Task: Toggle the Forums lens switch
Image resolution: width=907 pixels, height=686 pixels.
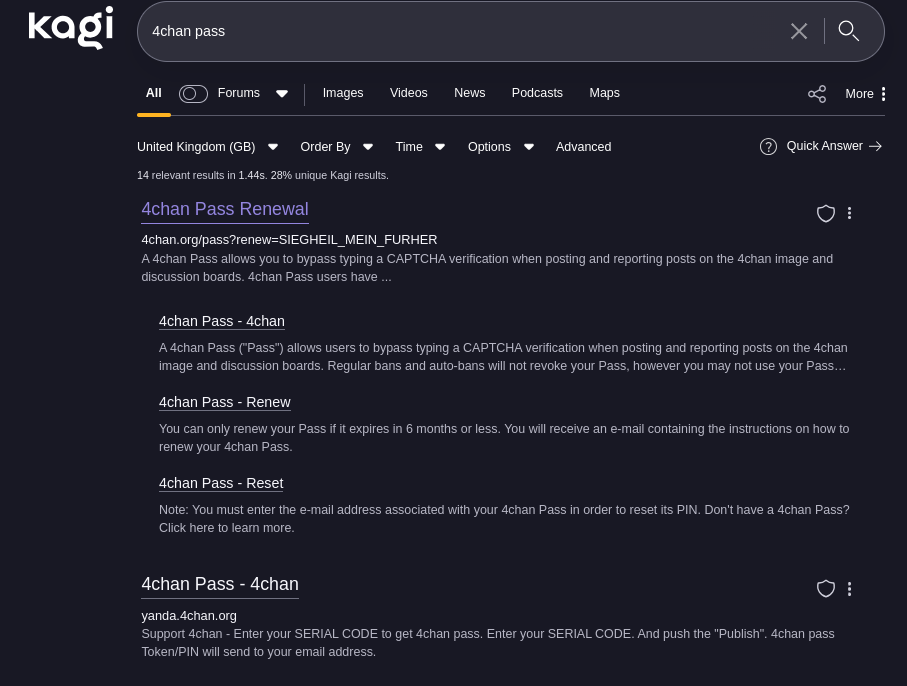Action: coord(193,94)
